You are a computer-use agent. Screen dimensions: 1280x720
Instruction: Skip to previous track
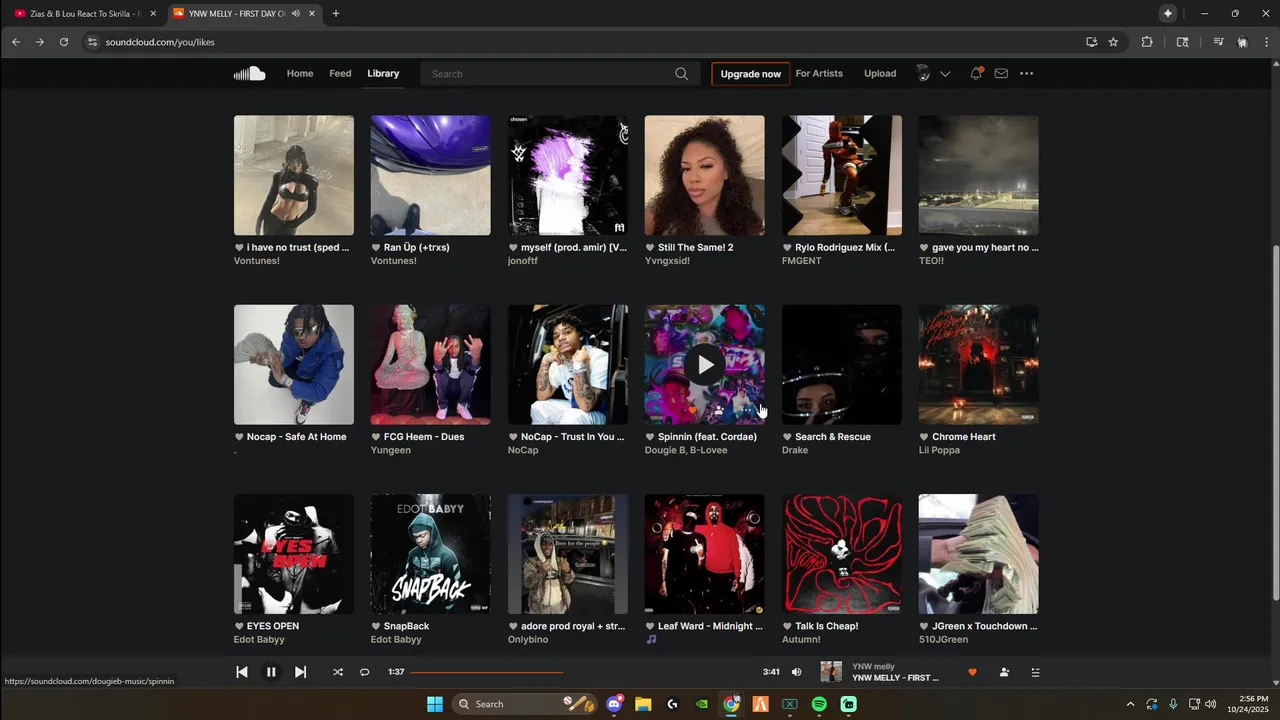tap(241, 672)
